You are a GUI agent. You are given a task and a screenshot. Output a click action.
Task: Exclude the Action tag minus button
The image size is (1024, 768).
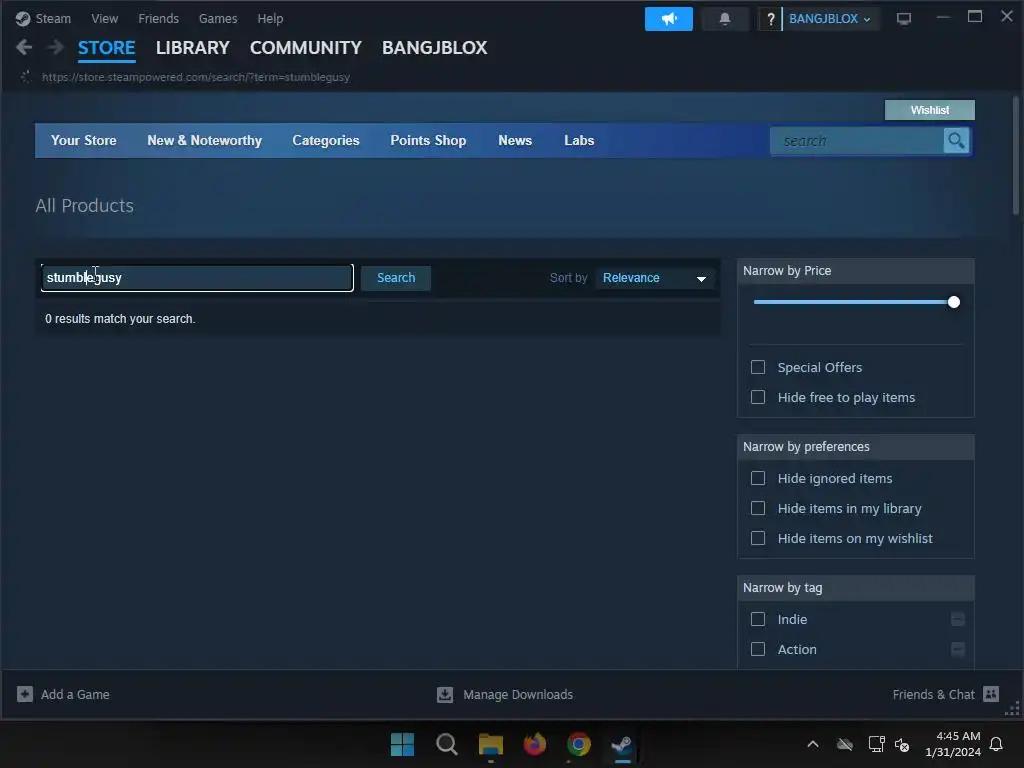957,649
